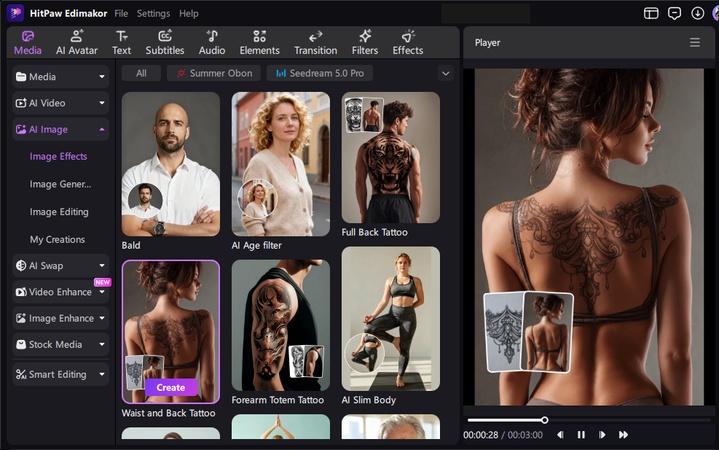Click the HitPaw Edimakor logo icon
The image size is (719, 450).
(x=15, y=13)
